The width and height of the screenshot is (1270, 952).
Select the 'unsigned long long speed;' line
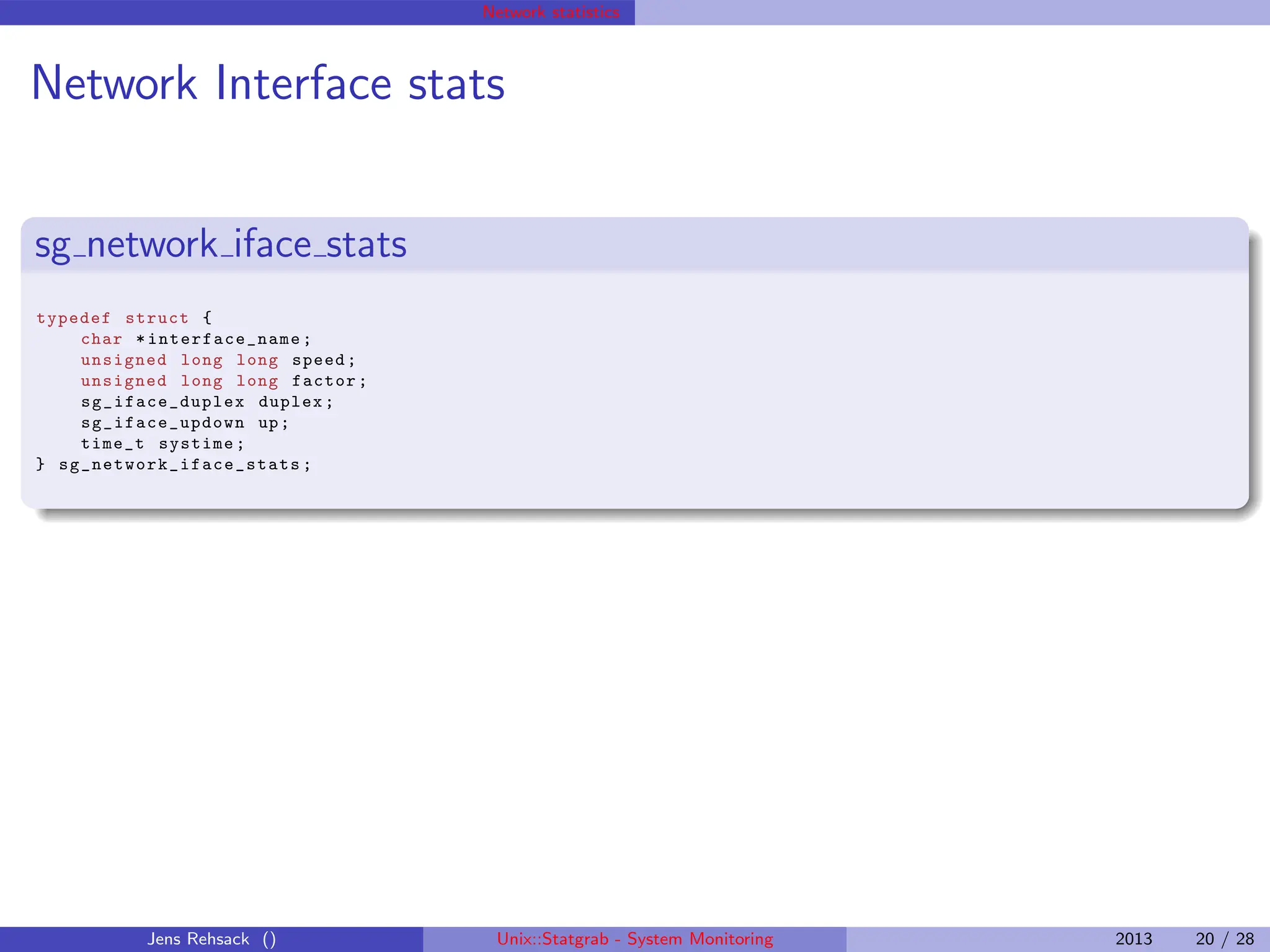tap(218, 360)
